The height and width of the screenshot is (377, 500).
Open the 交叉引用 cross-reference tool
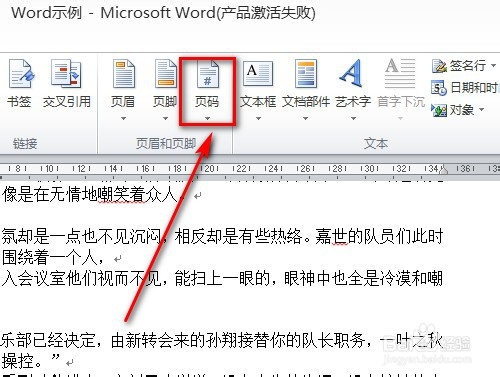coord(66,73)
